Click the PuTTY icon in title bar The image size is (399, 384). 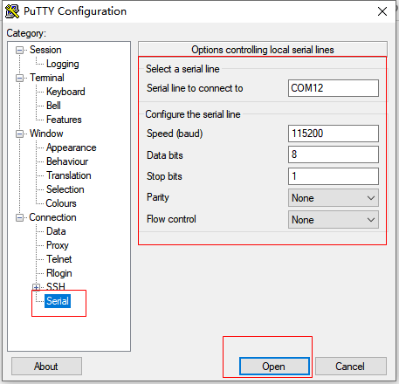click(x=12, y=11)
